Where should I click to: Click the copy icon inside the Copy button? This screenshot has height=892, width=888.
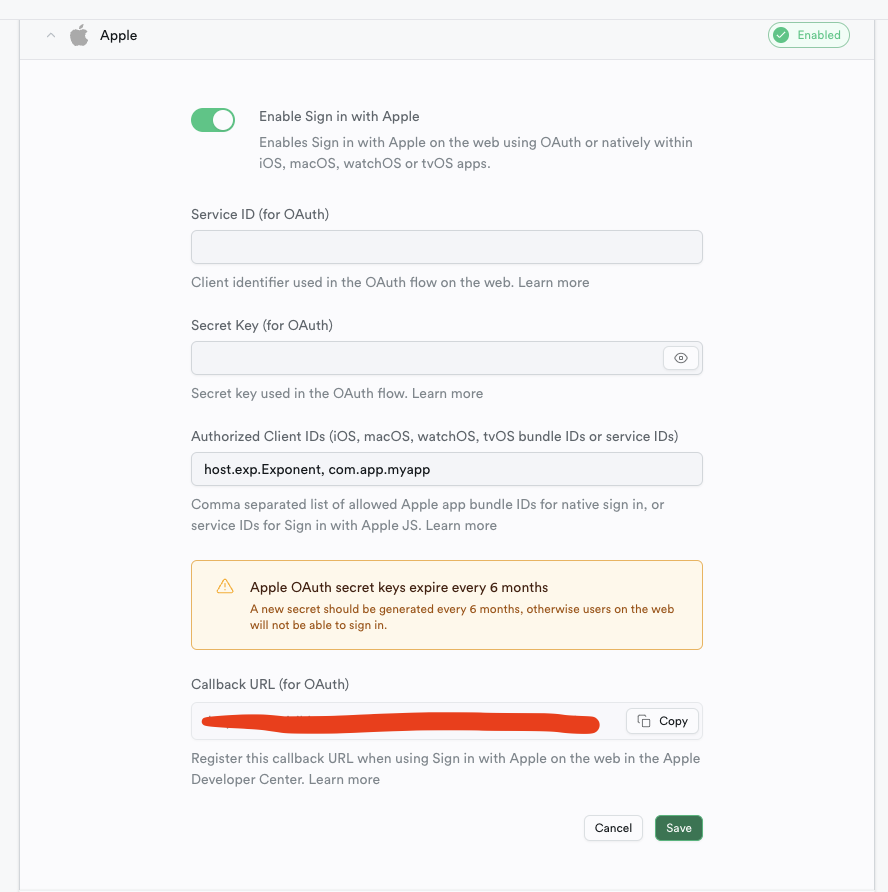[x=646, y=720]
